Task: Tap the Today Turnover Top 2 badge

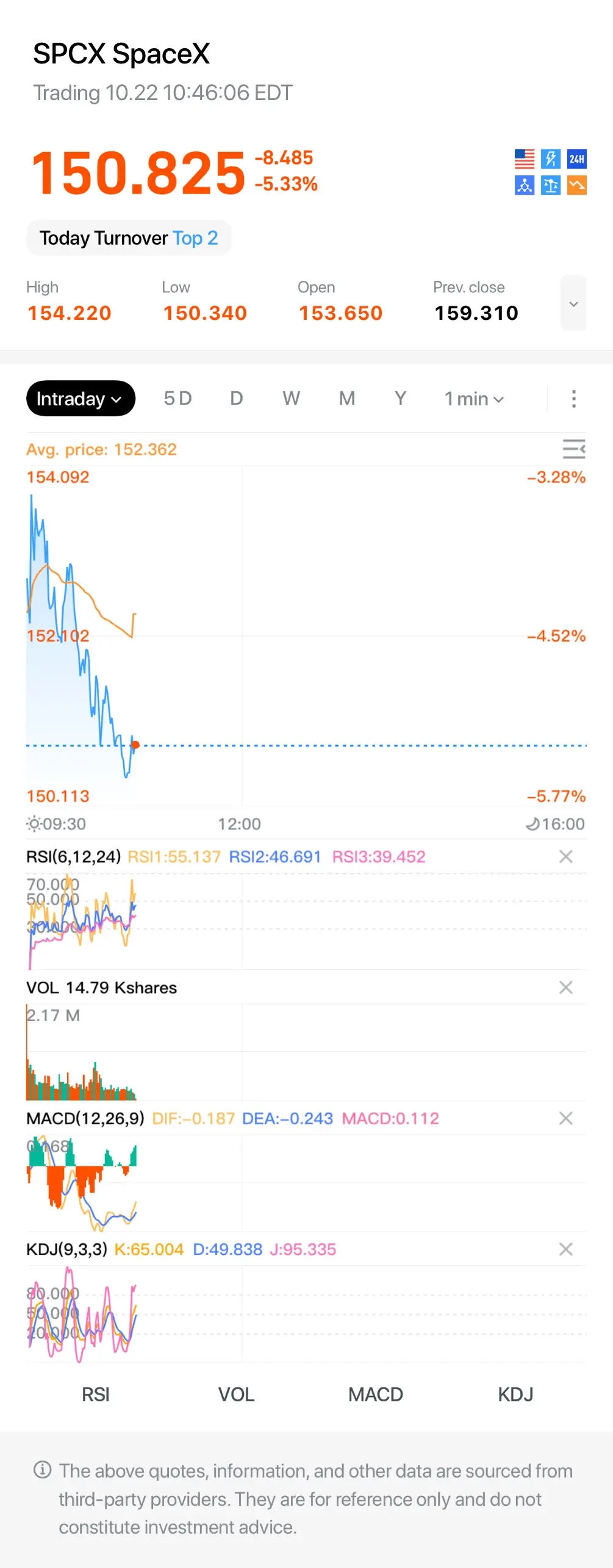Action: pyautogui.click(x=129, y=238)
